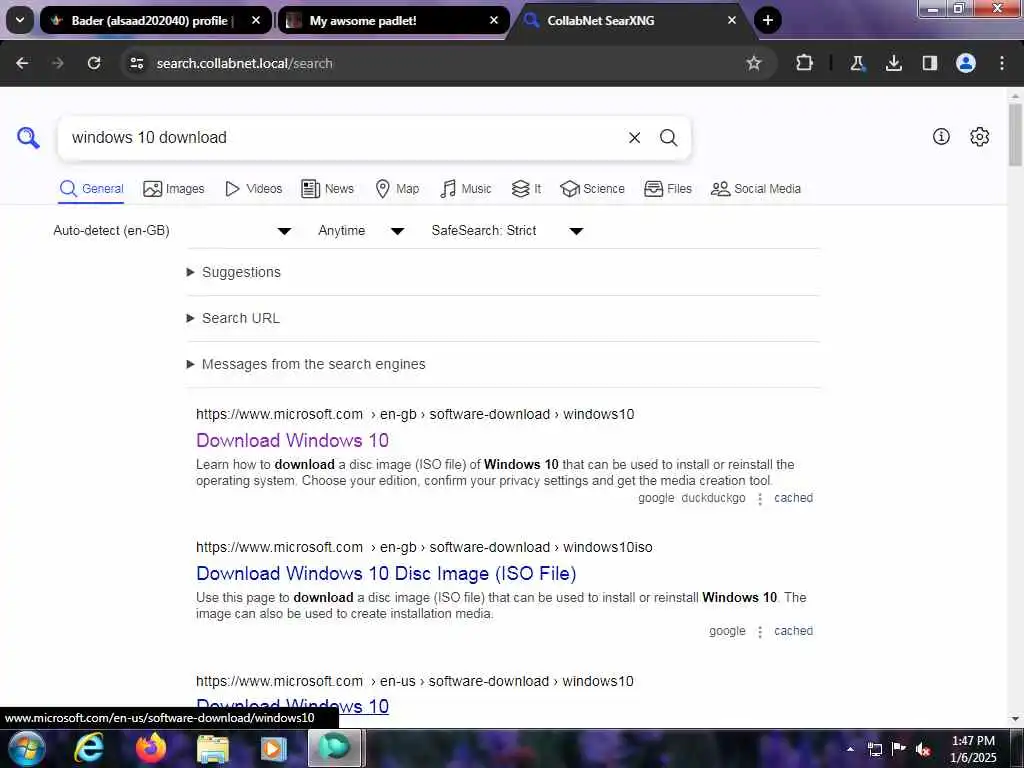
Task: Select the Videos search category
Action: click(x=253, y=189)
